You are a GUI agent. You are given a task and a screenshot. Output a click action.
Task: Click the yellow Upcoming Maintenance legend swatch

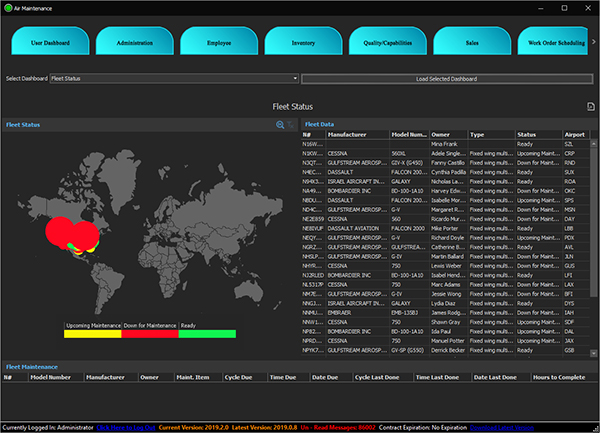point(93,334)
